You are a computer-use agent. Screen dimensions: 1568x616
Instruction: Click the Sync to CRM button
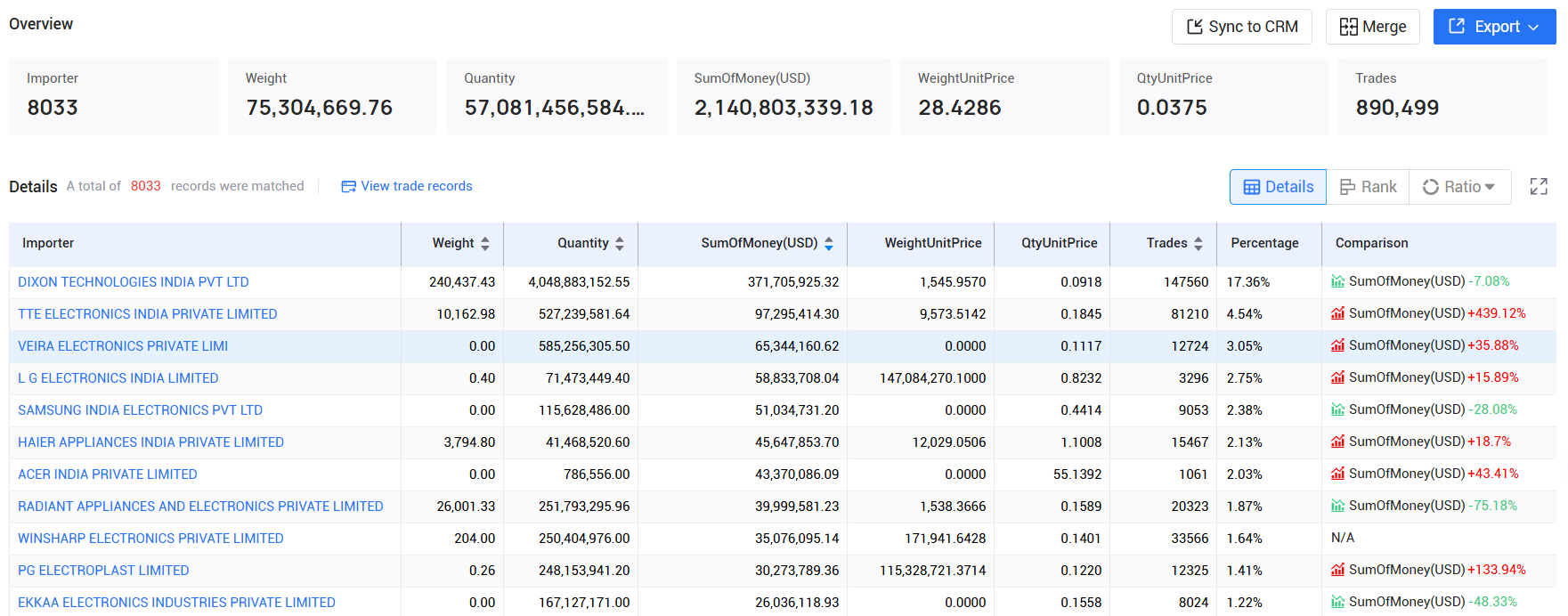(1241, 27)
